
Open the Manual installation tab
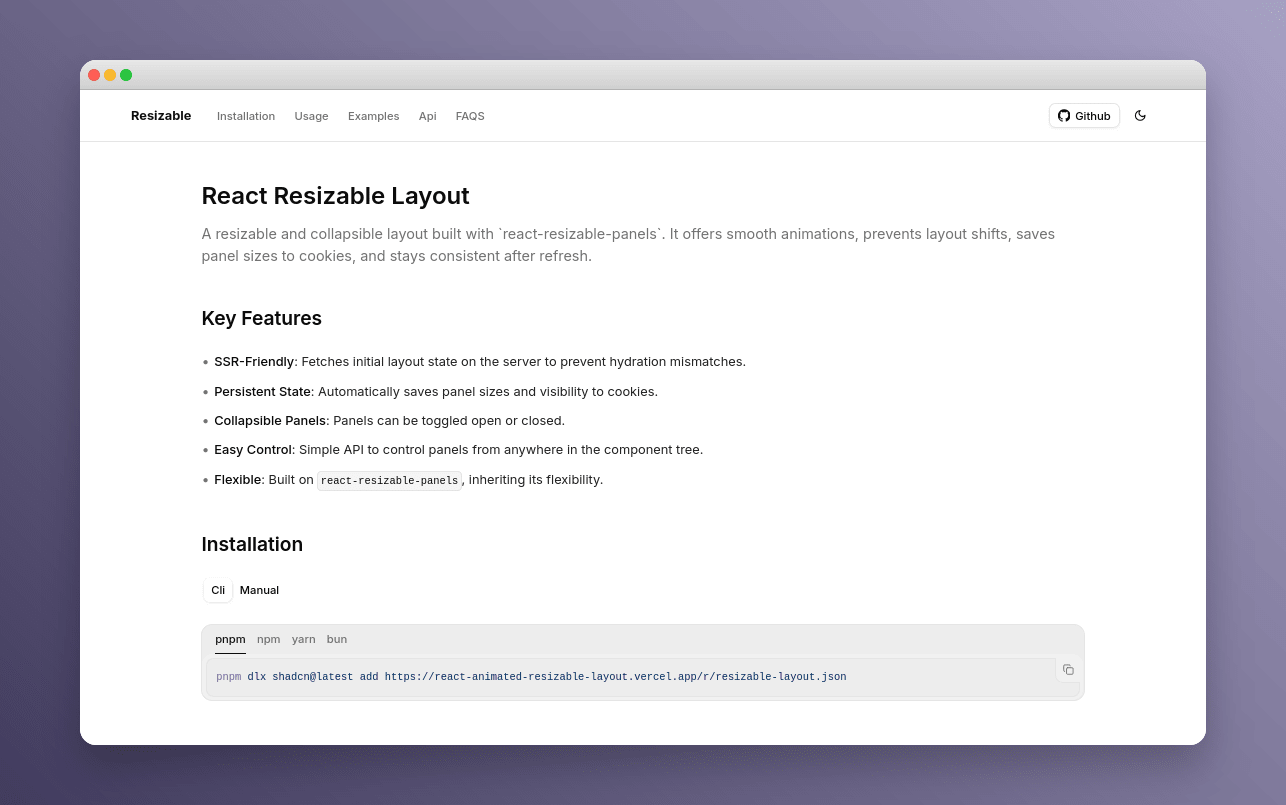pos(259,590)
